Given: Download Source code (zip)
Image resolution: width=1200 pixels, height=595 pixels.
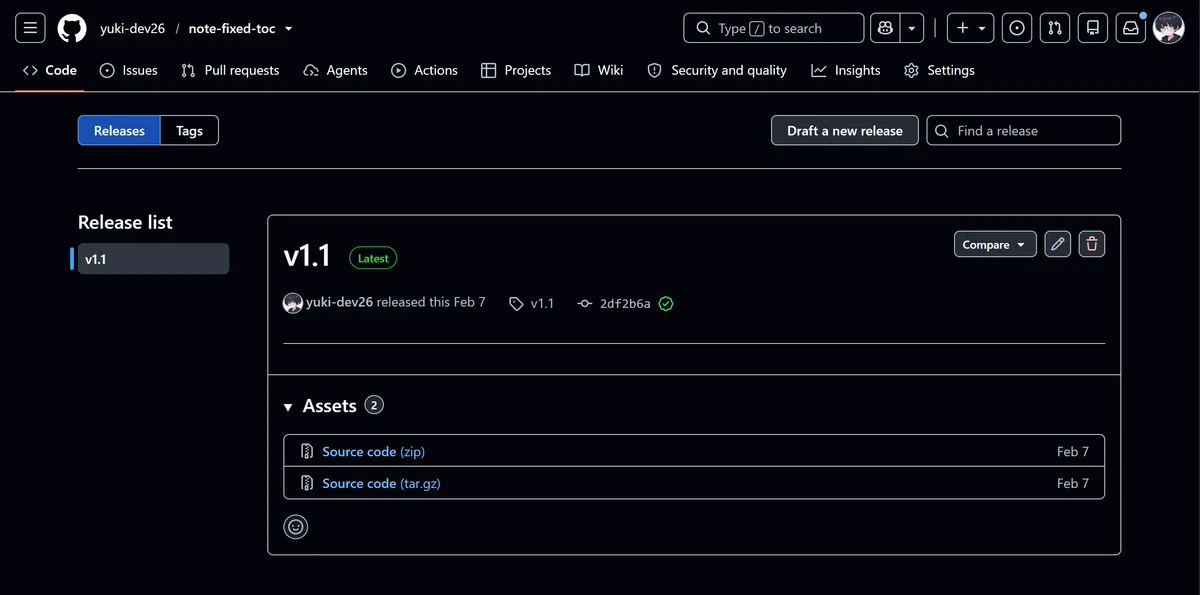Looking at the screenshot, I should [x=373, y=452].
